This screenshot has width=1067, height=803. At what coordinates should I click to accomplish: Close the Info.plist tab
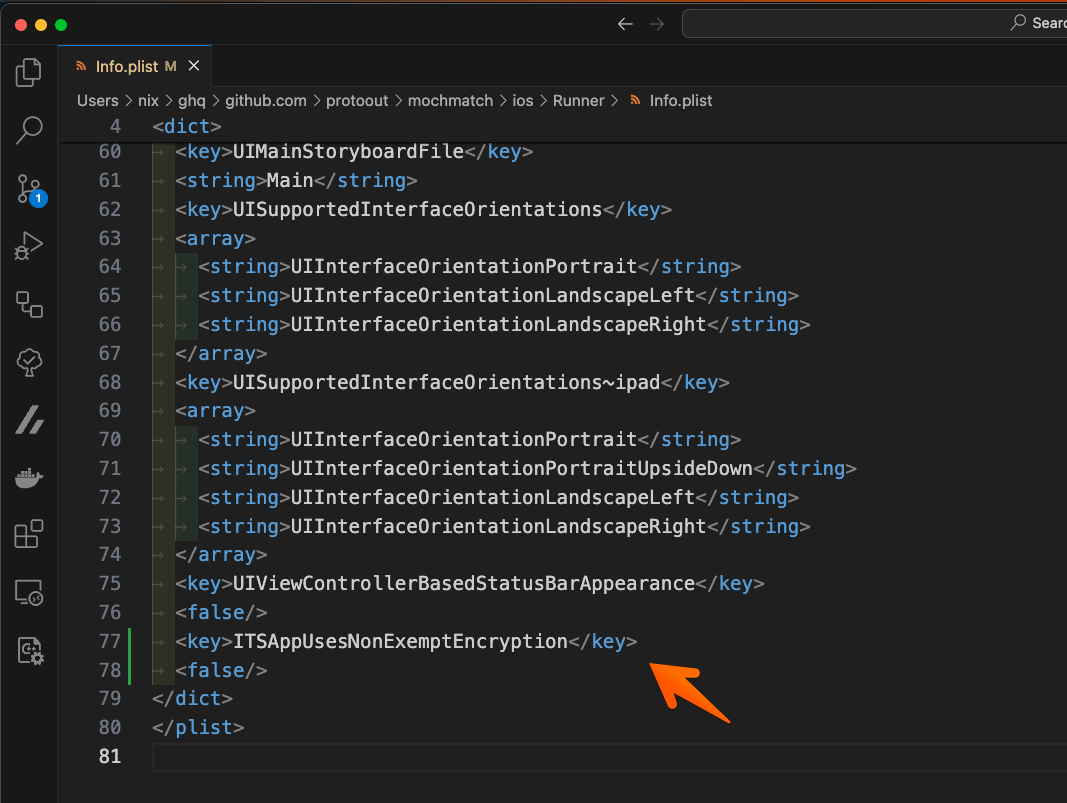194,65
